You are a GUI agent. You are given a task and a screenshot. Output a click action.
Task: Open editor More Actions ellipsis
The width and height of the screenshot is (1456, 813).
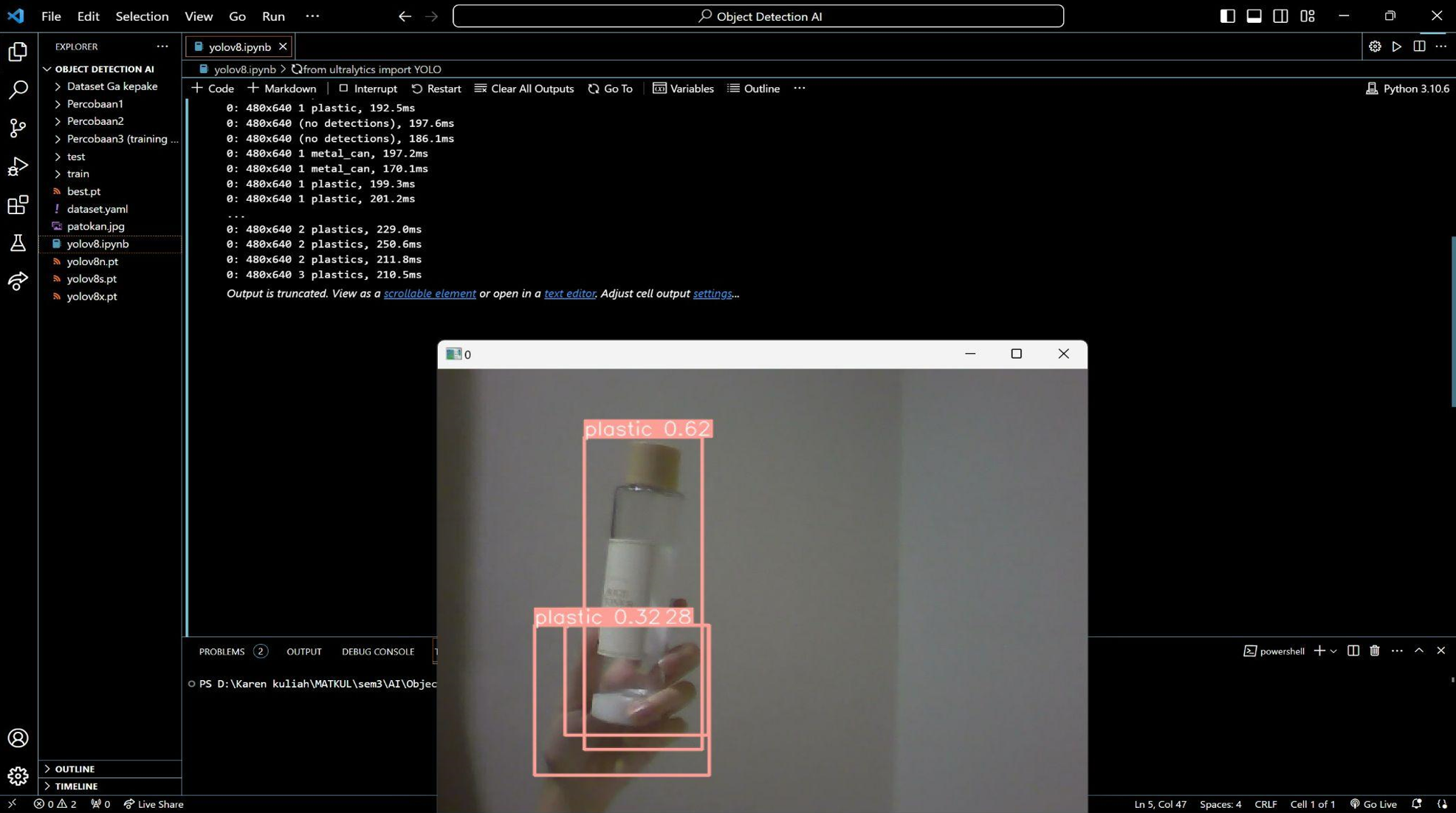click(1440, 46)
